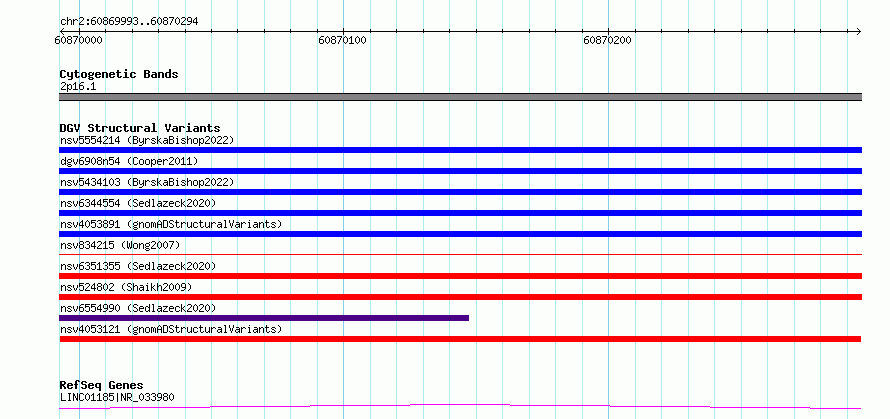Image resolution: width=890 pixels, height=419 pixels.
Task: Select the blue bar under nsv4053891
Action: point(460,234)
